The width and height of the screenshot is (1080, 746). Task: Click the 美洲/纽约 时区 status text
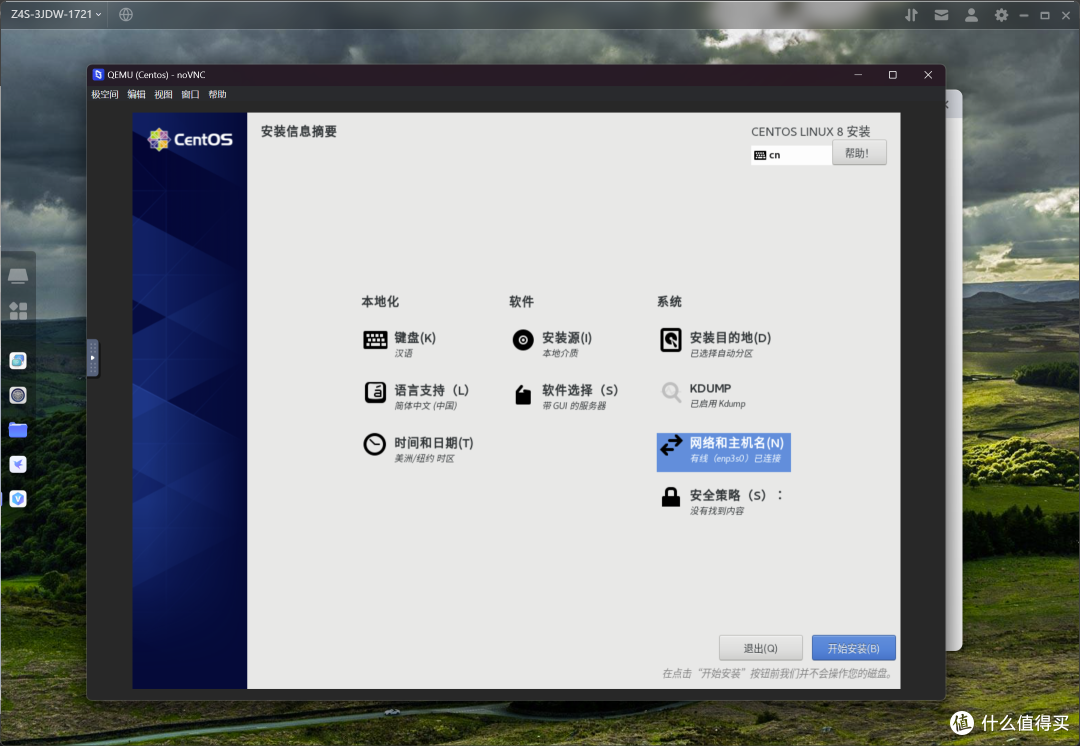pyautogui.click(x=424, y=459)
